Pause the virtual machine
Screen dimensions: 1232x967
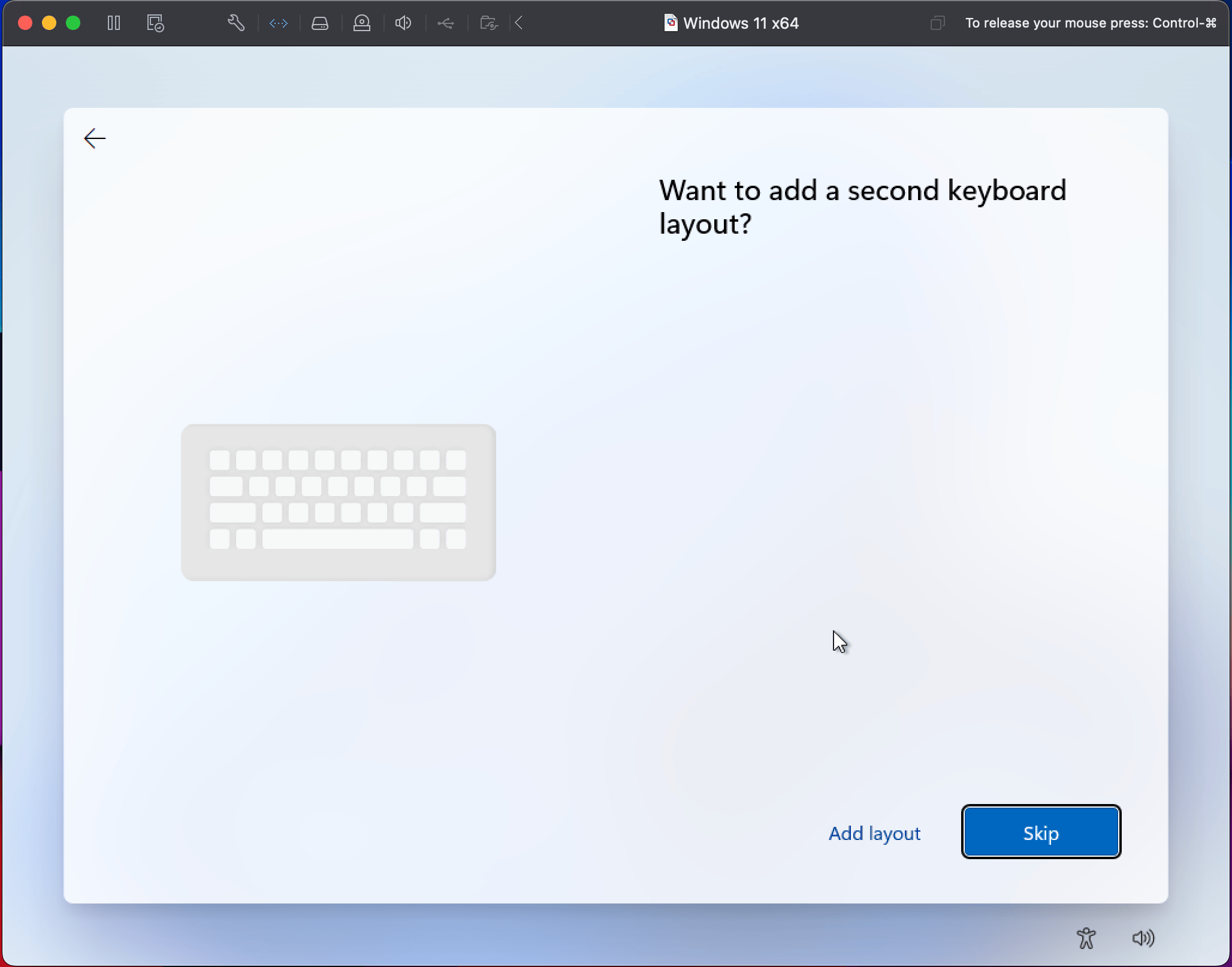[114, 23]
